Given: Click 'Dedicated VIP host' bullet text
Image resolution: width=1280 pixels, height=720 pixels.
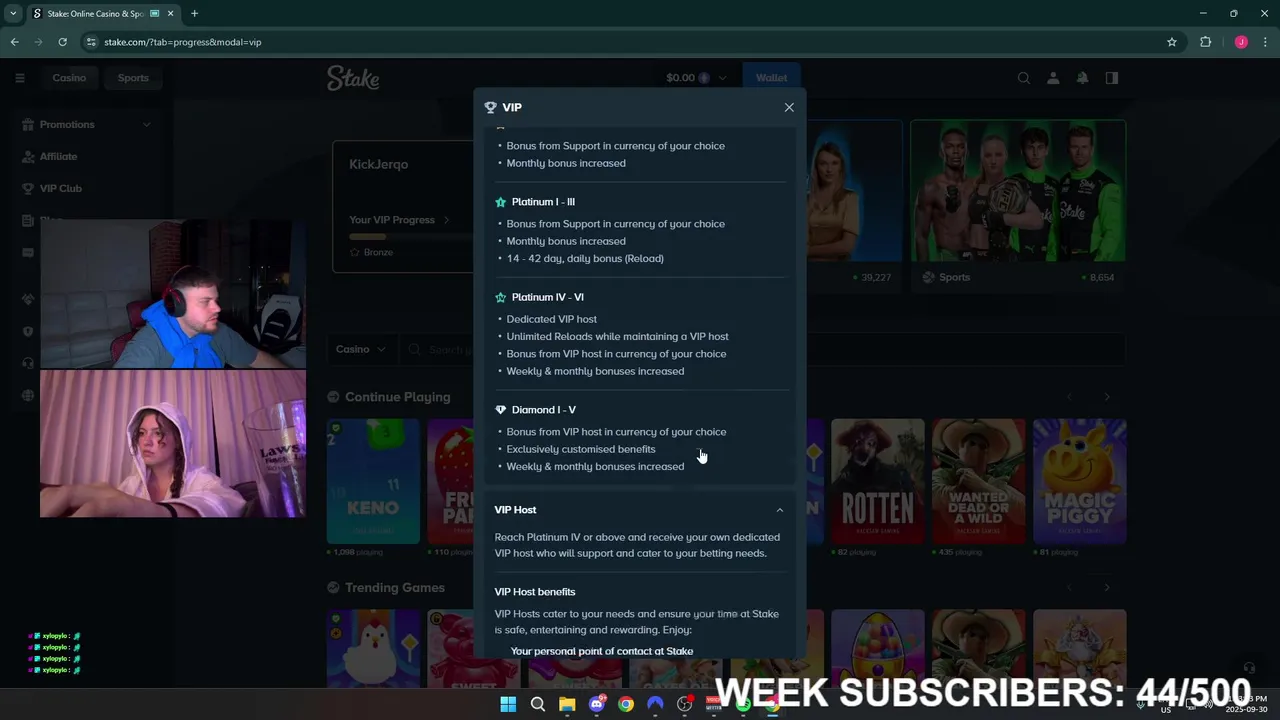Looking at the screenshot, I should [552, 319].
